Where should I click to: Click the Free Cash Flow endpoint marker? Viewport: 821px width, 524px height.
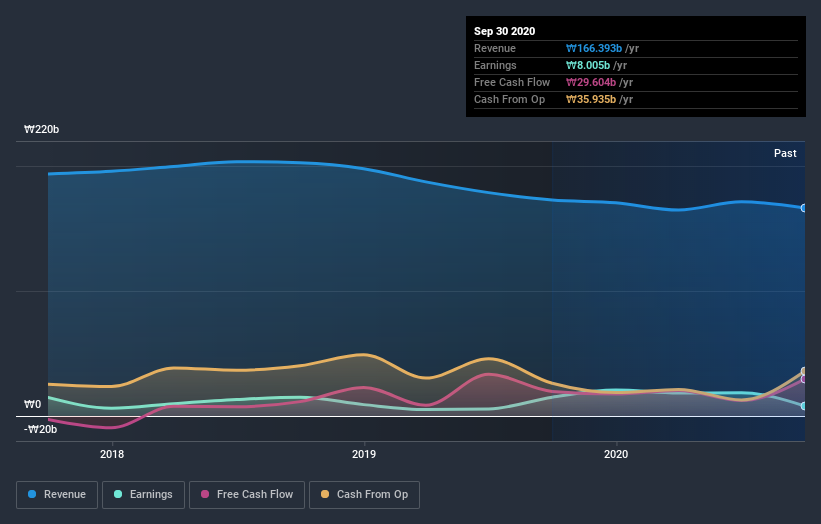click(804, 379)
